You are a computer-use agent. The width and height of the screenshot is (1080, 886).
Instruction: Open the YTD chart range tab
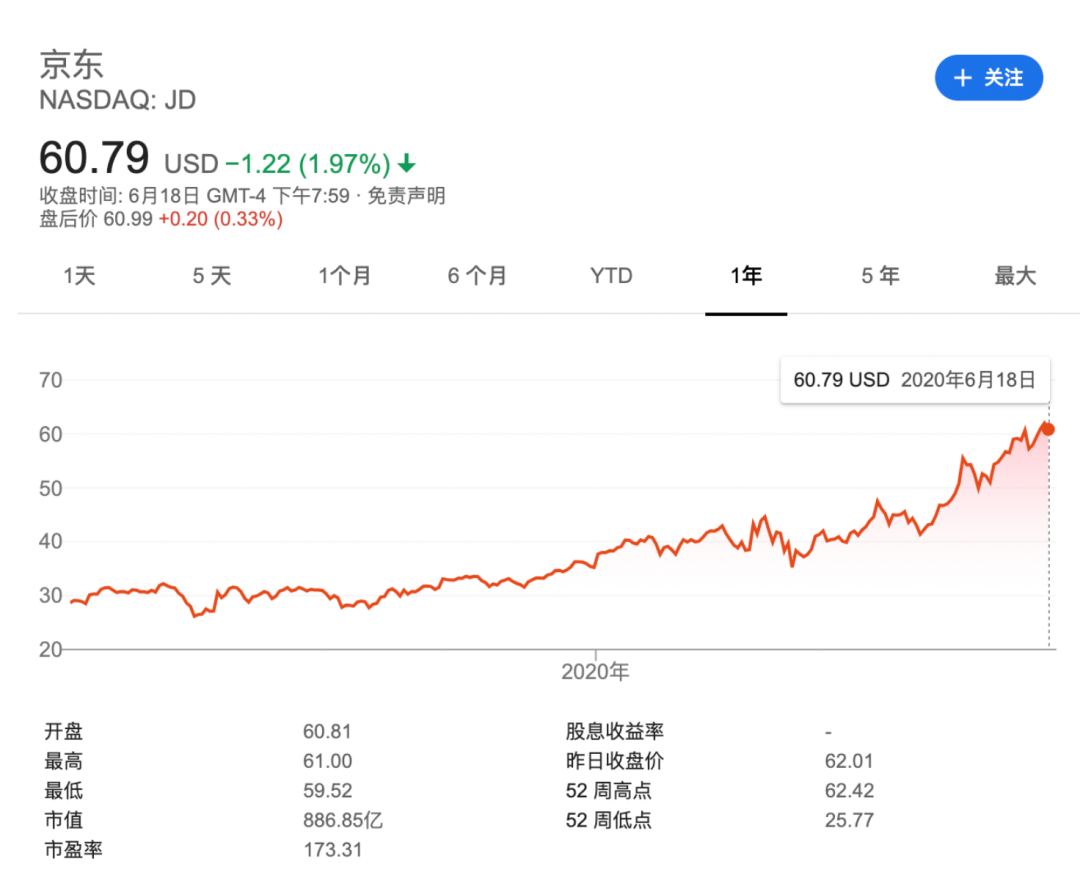point(611,276)
